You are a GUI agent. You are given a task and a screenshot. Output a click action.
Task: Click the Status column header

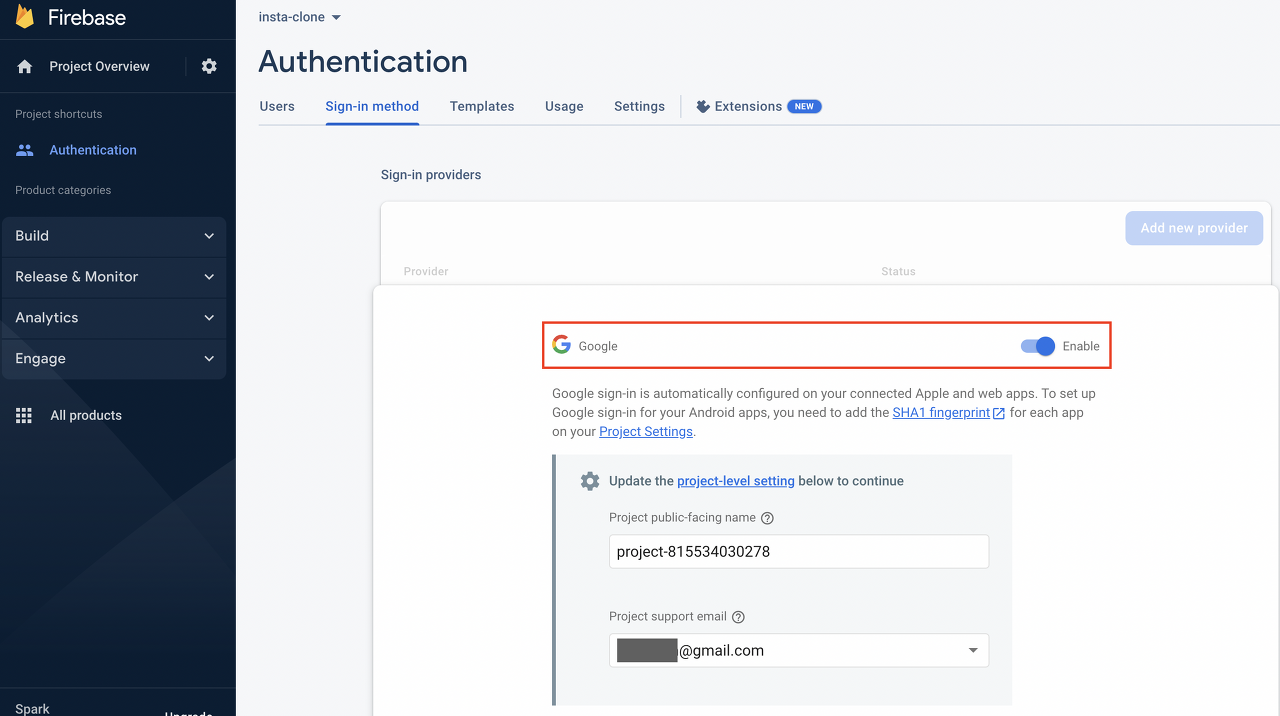click(x=898, y=271)
